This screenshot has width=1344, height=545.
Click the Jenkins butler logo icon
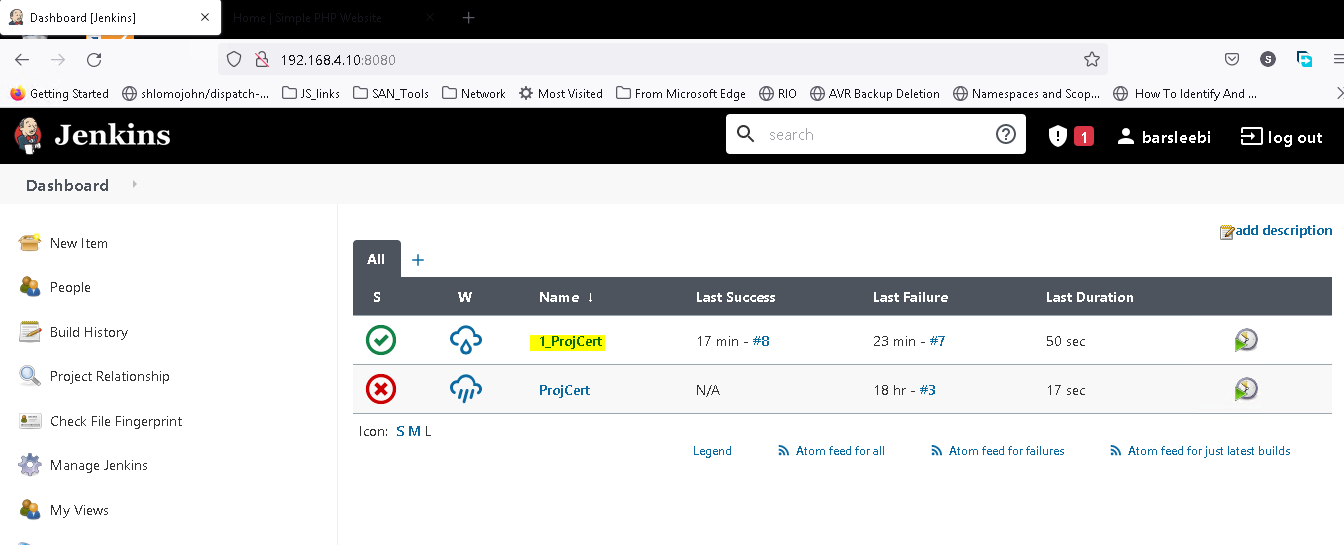click(28, 135)
